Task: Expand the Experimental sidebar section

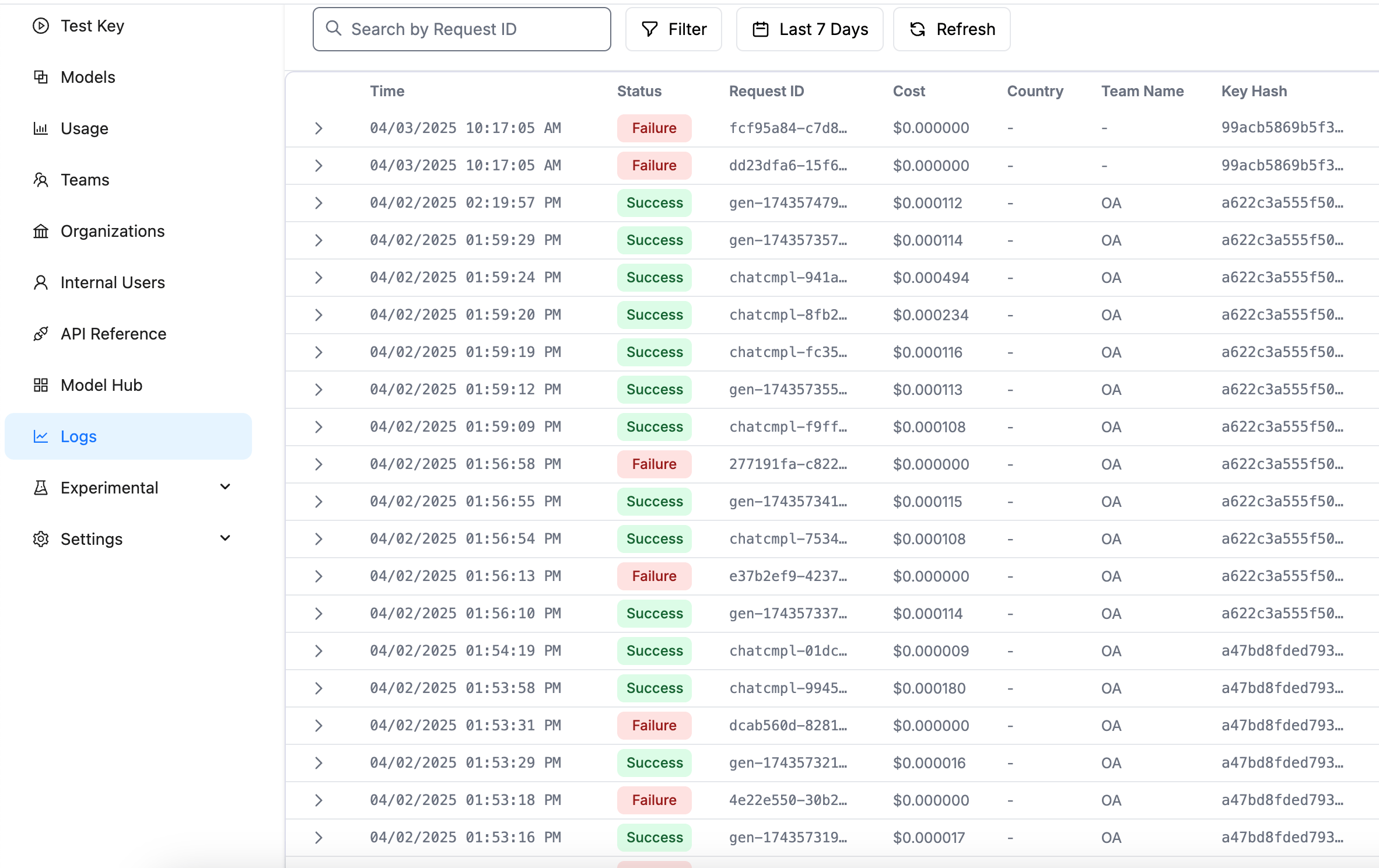Action: tap(225, 487)
